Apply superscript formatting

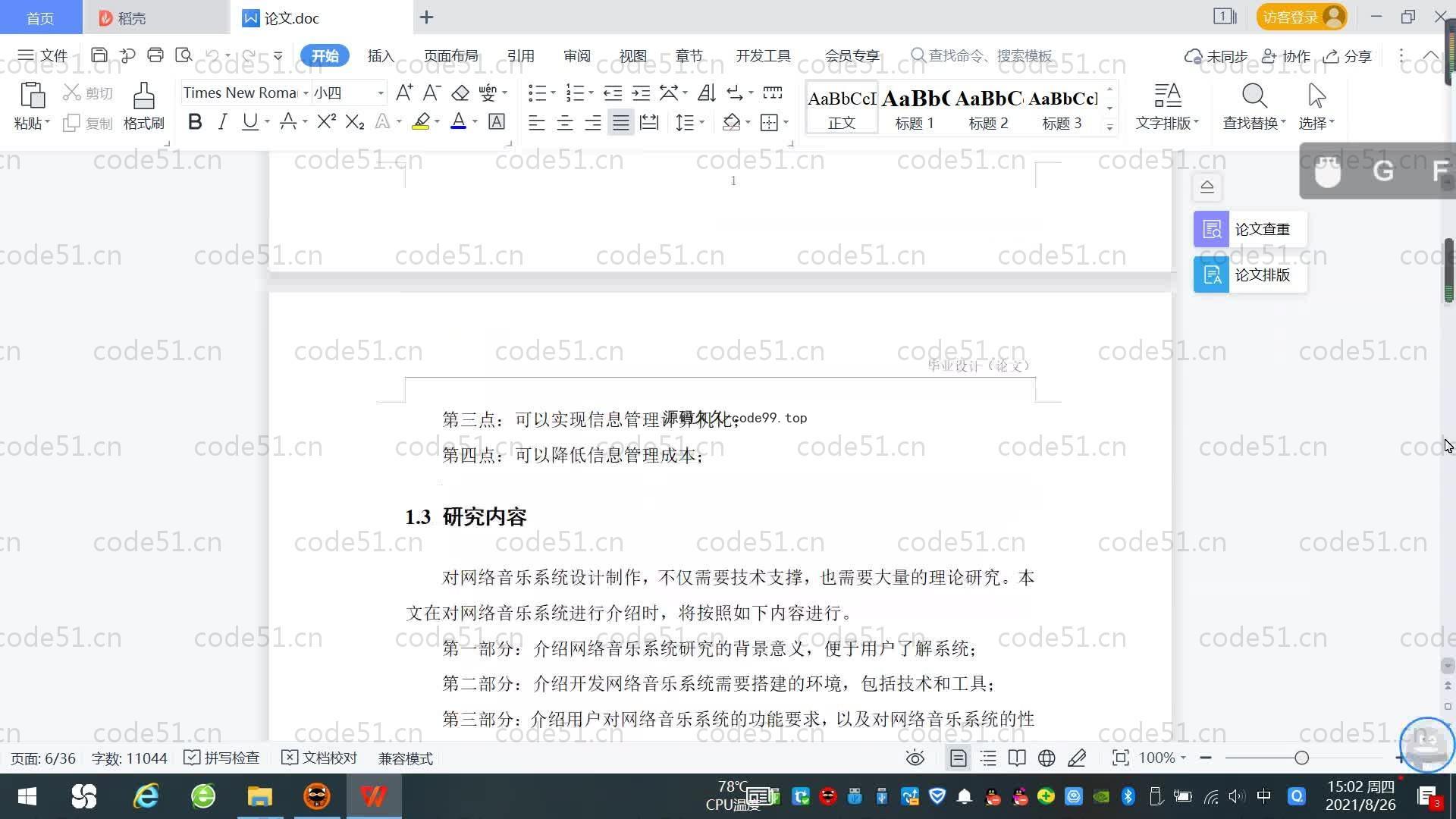click(327, 121)
